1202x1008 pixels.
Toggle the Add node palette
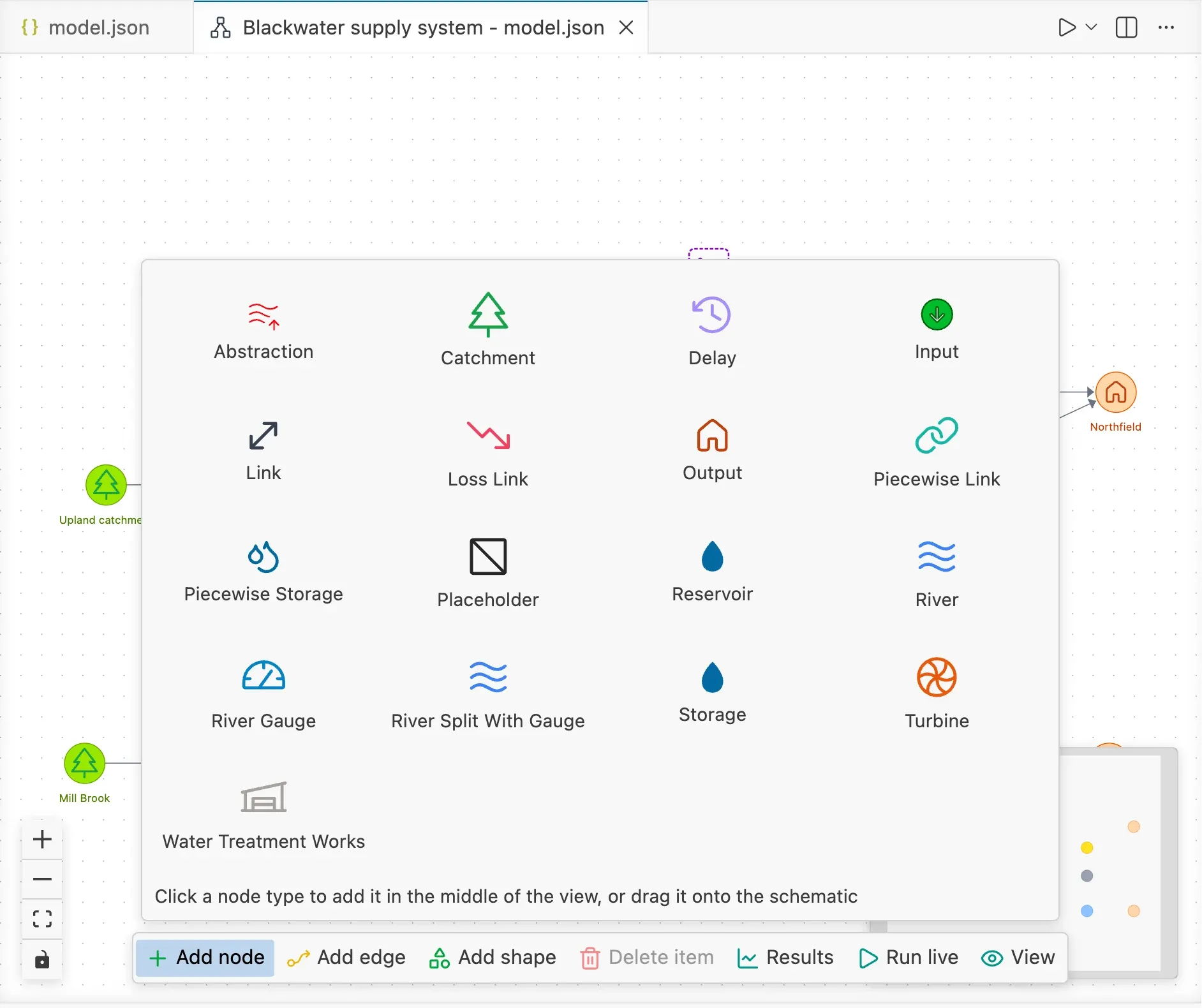(205, 958)
